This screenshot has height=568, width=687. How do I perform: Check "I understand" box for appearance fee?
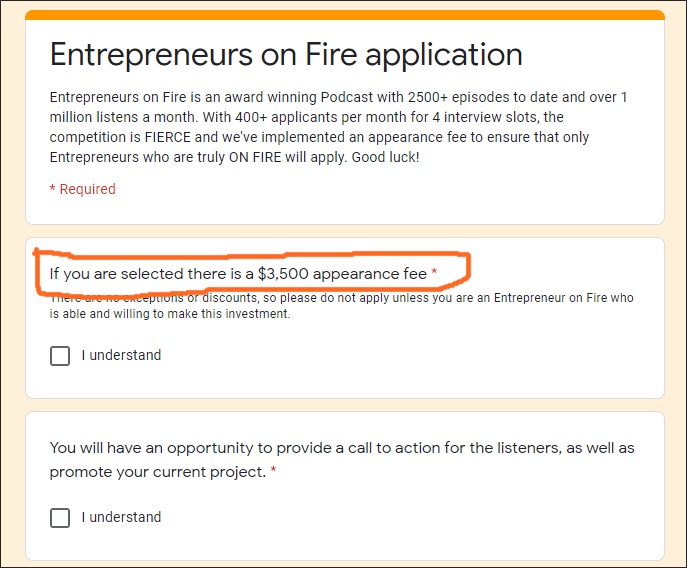(60, 356)
